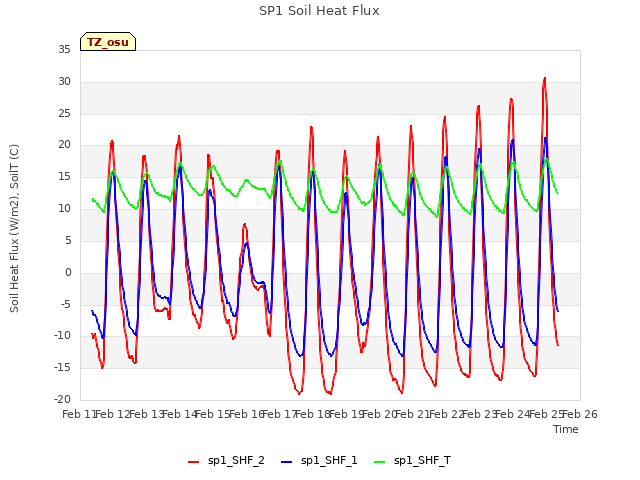Click the Feb 11 x-axis tick label

point(78,414)
